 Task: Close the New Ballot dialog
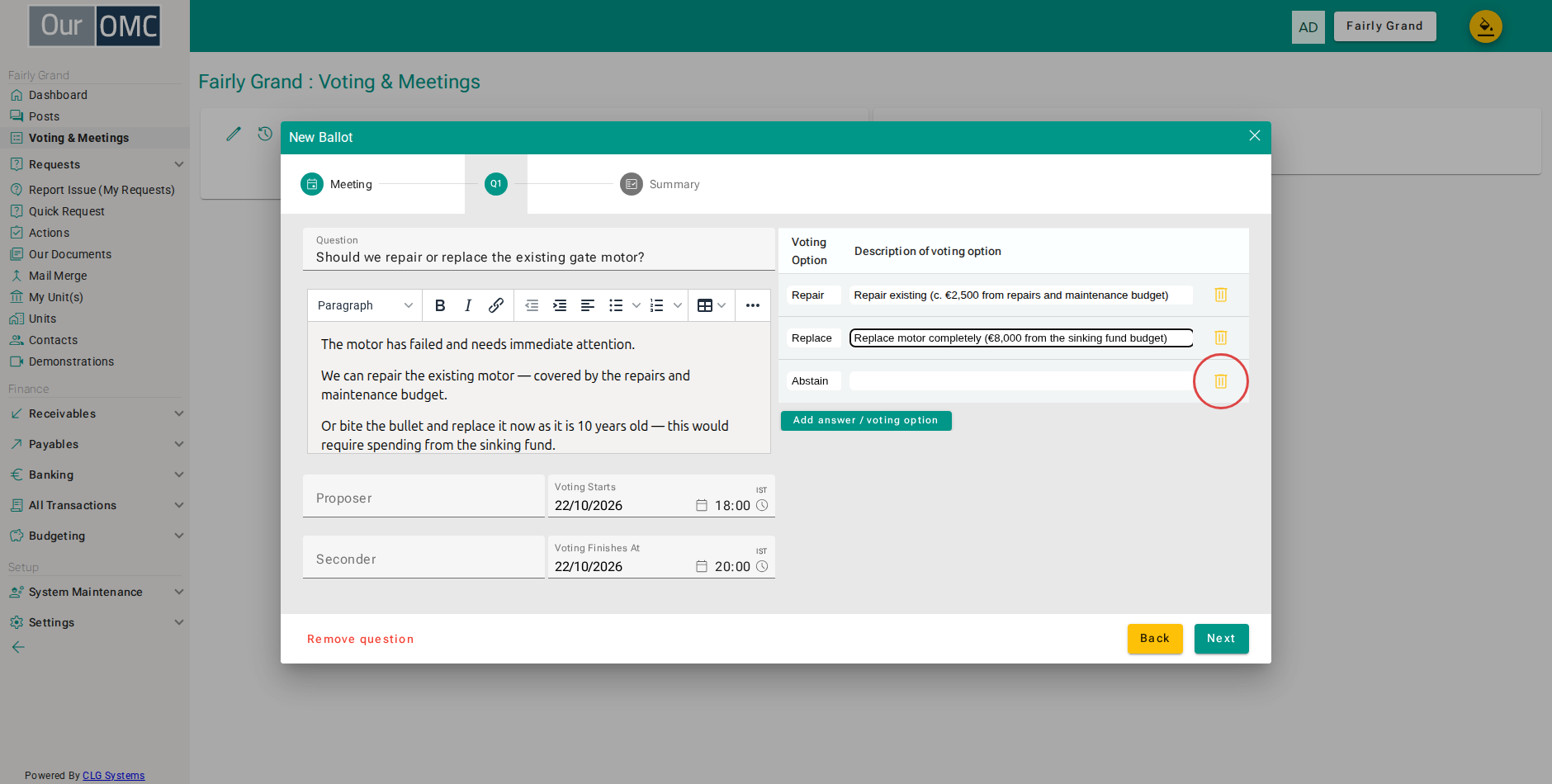[1254, 135]
